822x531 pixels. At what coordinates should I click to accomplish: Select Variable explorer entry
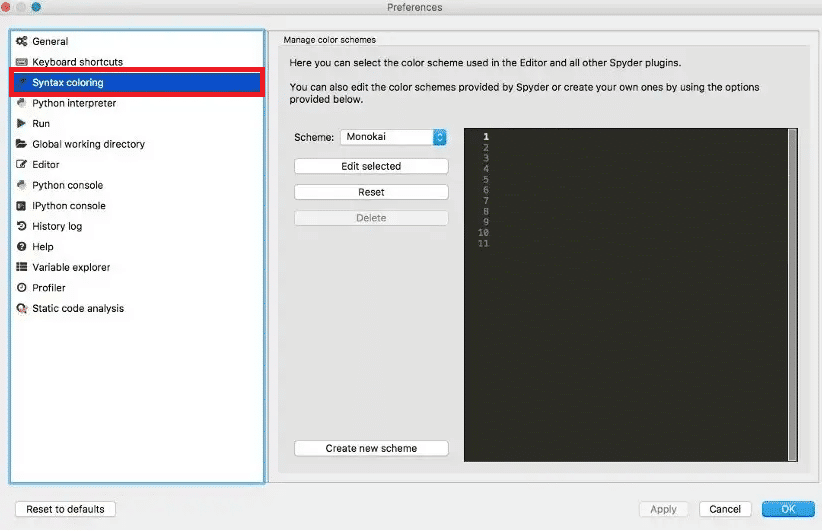click(x=137, y=267)
